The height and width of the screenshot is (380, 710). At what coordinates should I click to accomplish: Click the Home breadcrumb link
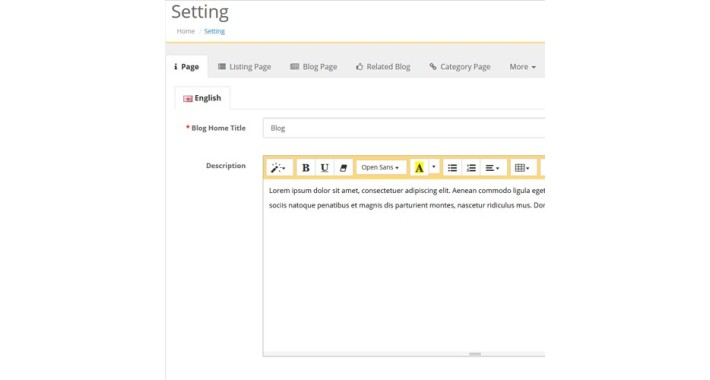pyautogui.click(x=186, y=31)
